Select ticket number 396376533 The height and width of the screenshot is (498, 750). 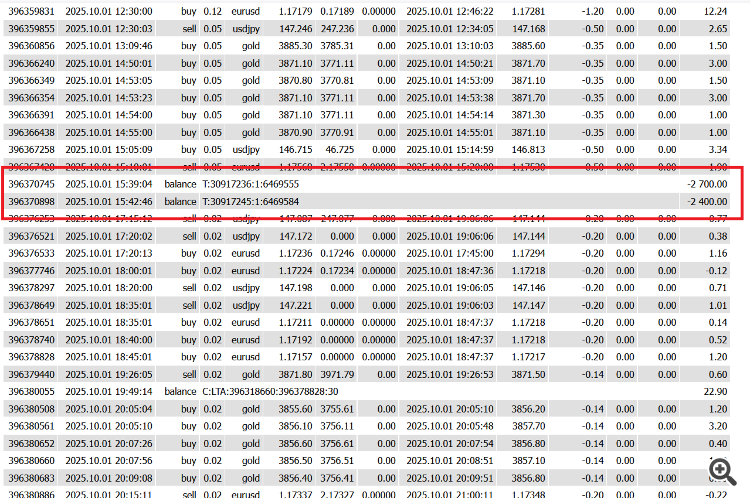[32, 253]
